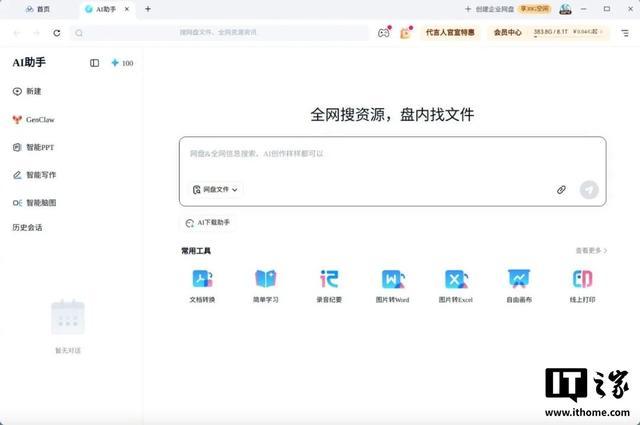The image size is (640, 425).
Task: Send the prompt with the arrow button
Action: click(589, 190)
